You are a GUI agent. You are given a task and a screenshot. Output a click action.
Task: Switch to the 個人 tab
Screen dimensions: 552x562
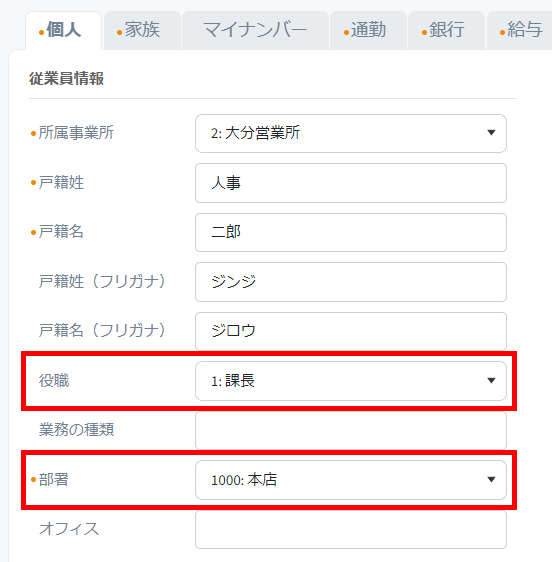(63, 30)
